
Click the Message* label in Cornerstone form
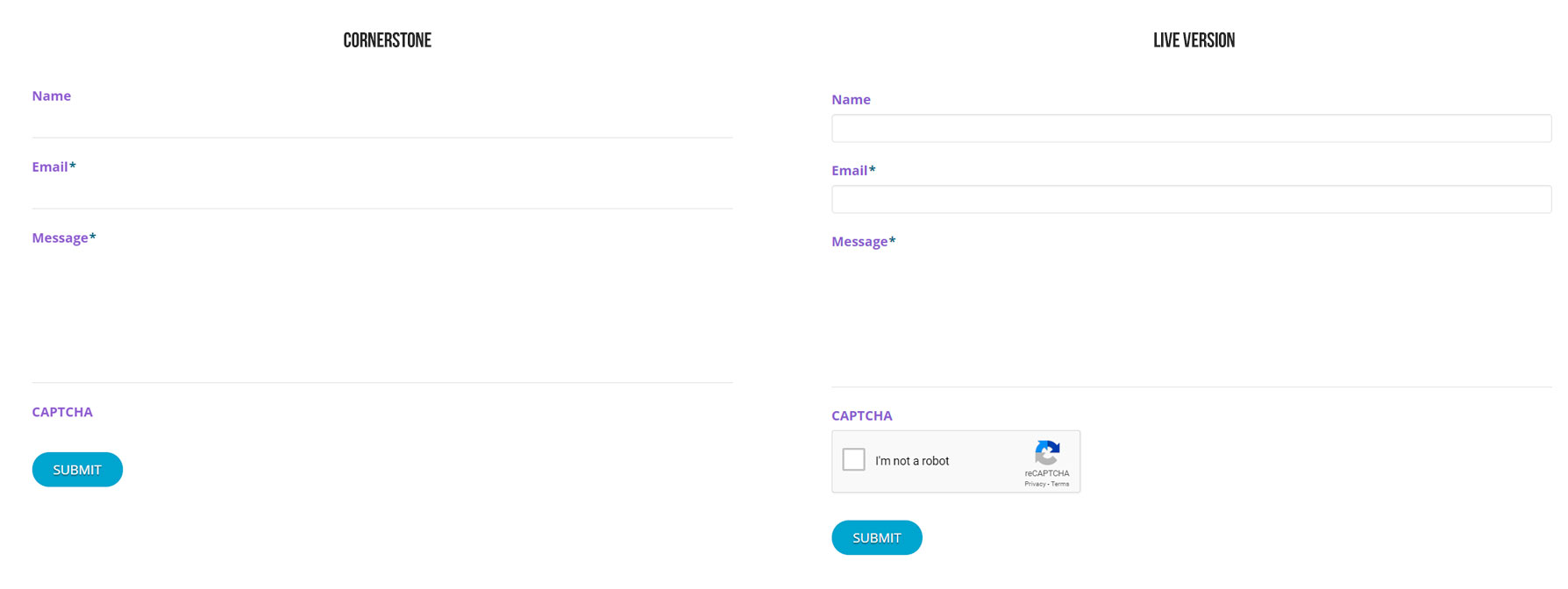point(64,238)
